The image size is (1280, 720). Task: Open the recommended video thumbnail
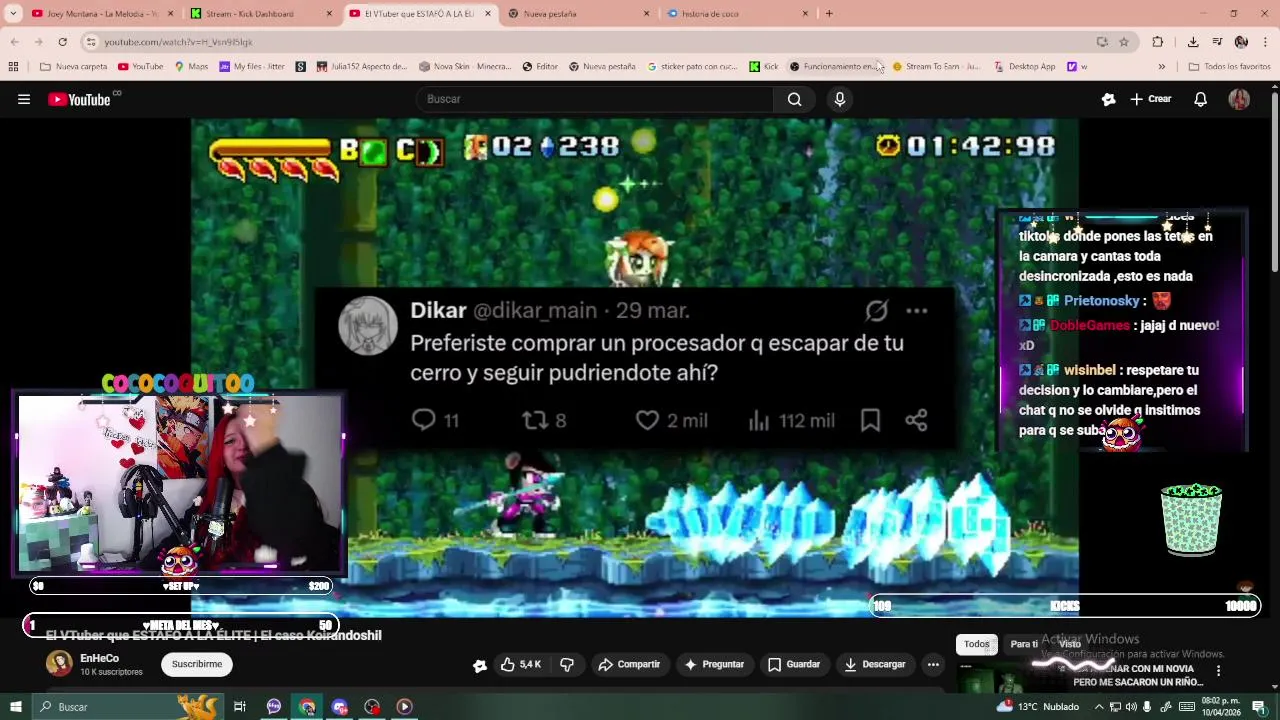[x=1010, y=680]
